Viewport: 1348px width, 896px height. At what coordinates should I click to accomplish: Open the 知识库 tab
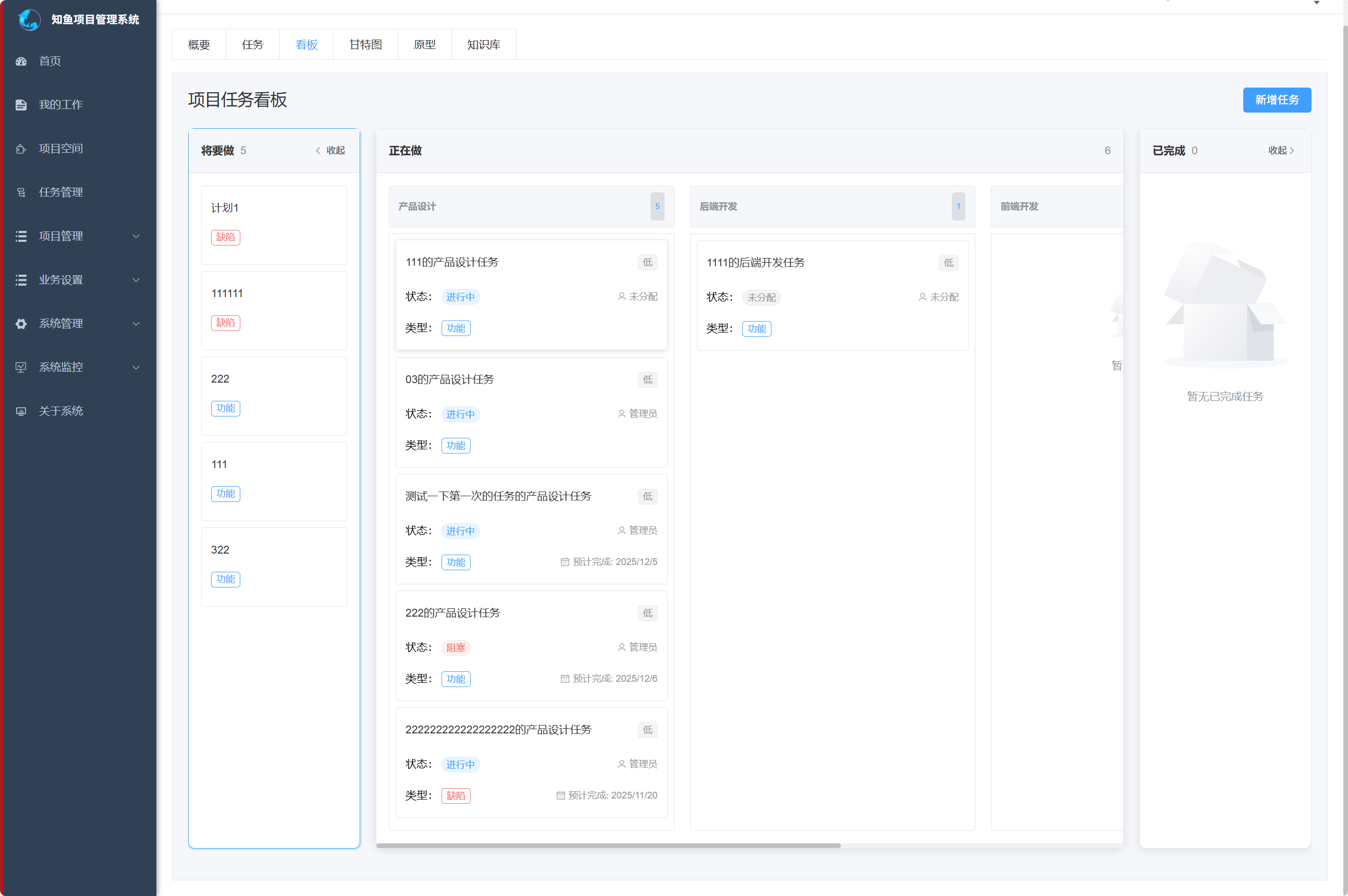pyautogui.click(x=483, y=45)
